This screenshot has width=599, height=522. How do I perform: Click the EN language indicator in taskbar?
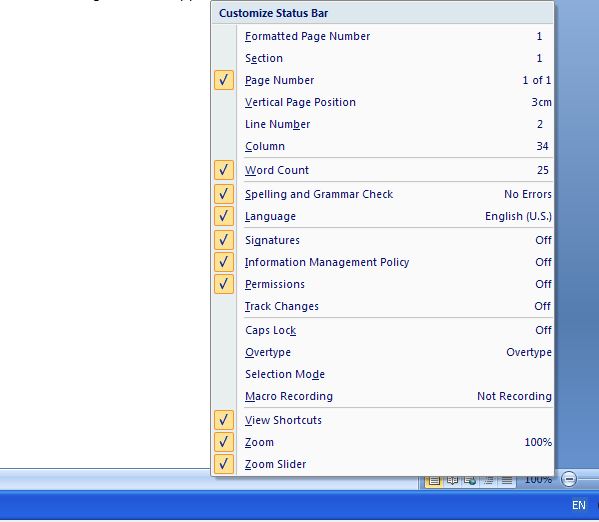click(x=578, y=505)
